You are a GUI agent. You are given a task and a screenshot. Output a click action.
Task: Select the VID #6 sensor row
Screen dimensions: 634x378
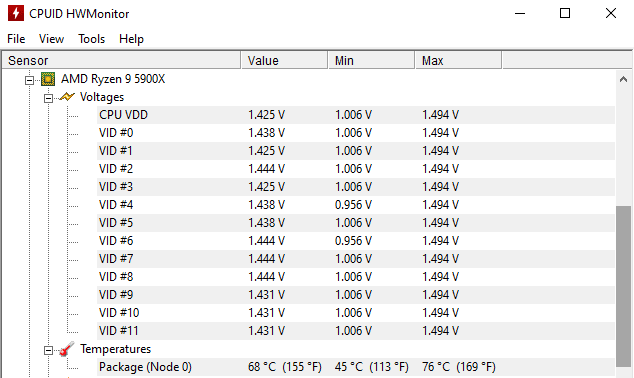coord(356,241)
